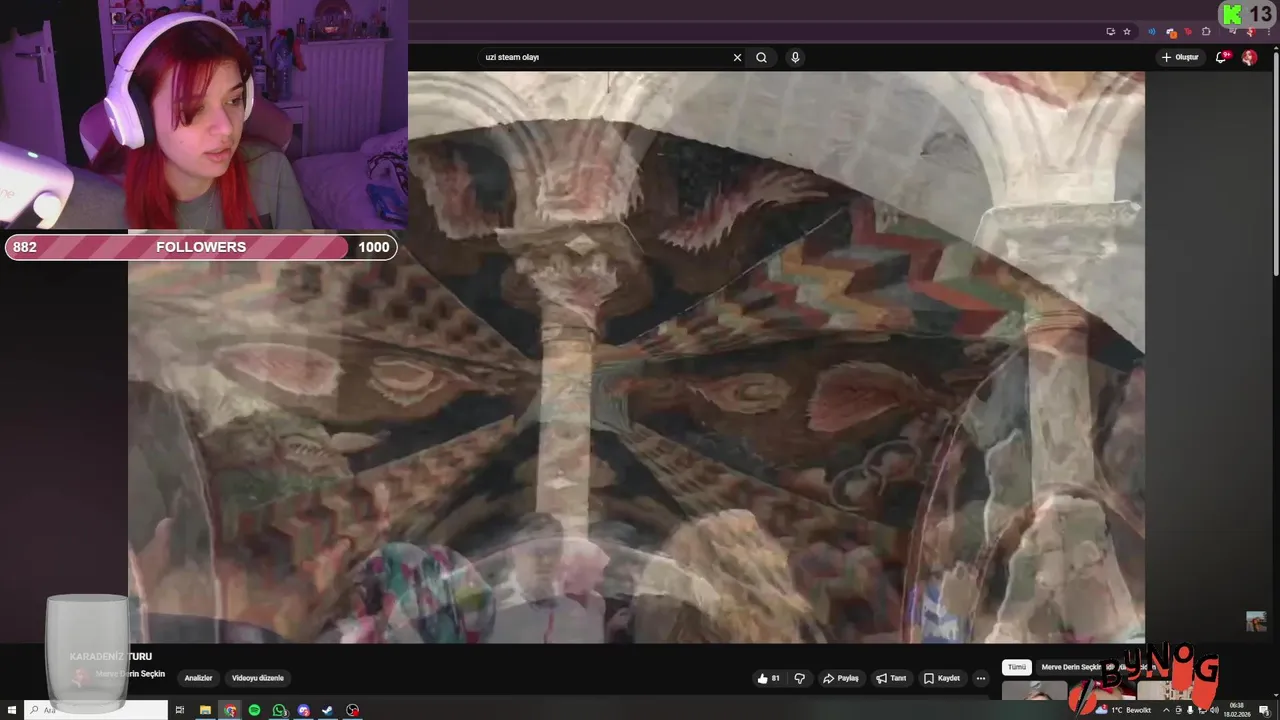Show hidden system tray icons

click(x=1166, y=710)
